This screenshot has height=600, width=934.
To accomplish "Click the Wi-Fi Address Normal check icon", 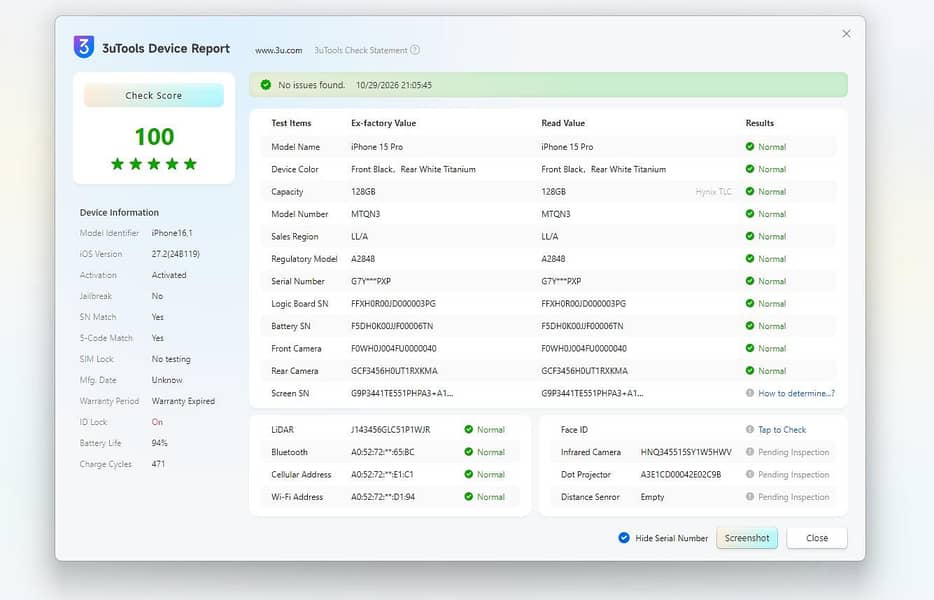I will tap(469, 496).
